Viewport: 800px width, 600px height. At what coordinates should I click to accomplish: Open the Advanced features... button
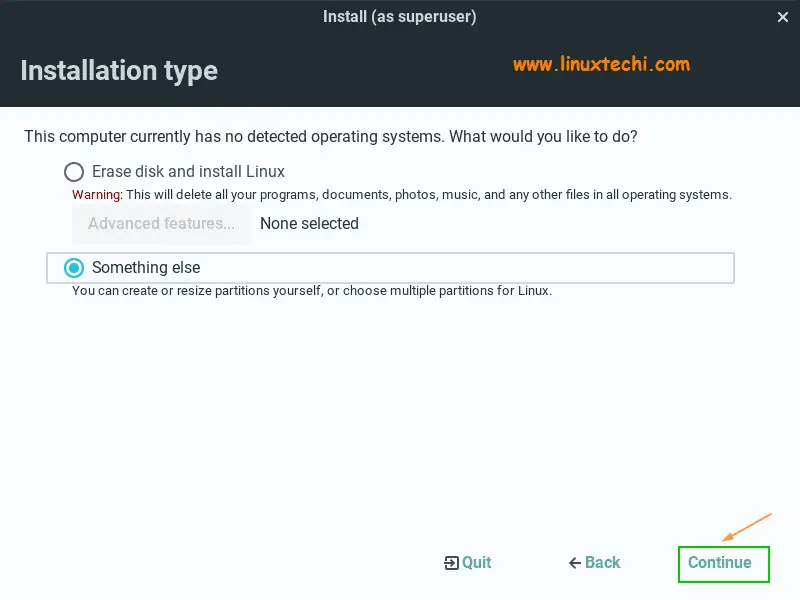[161, 223]
